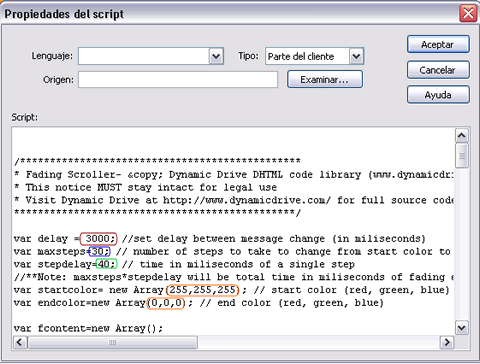Click the vertical scrollbar up arrow
The width and height of the screenshot is (480, 364).
point(462,135)
